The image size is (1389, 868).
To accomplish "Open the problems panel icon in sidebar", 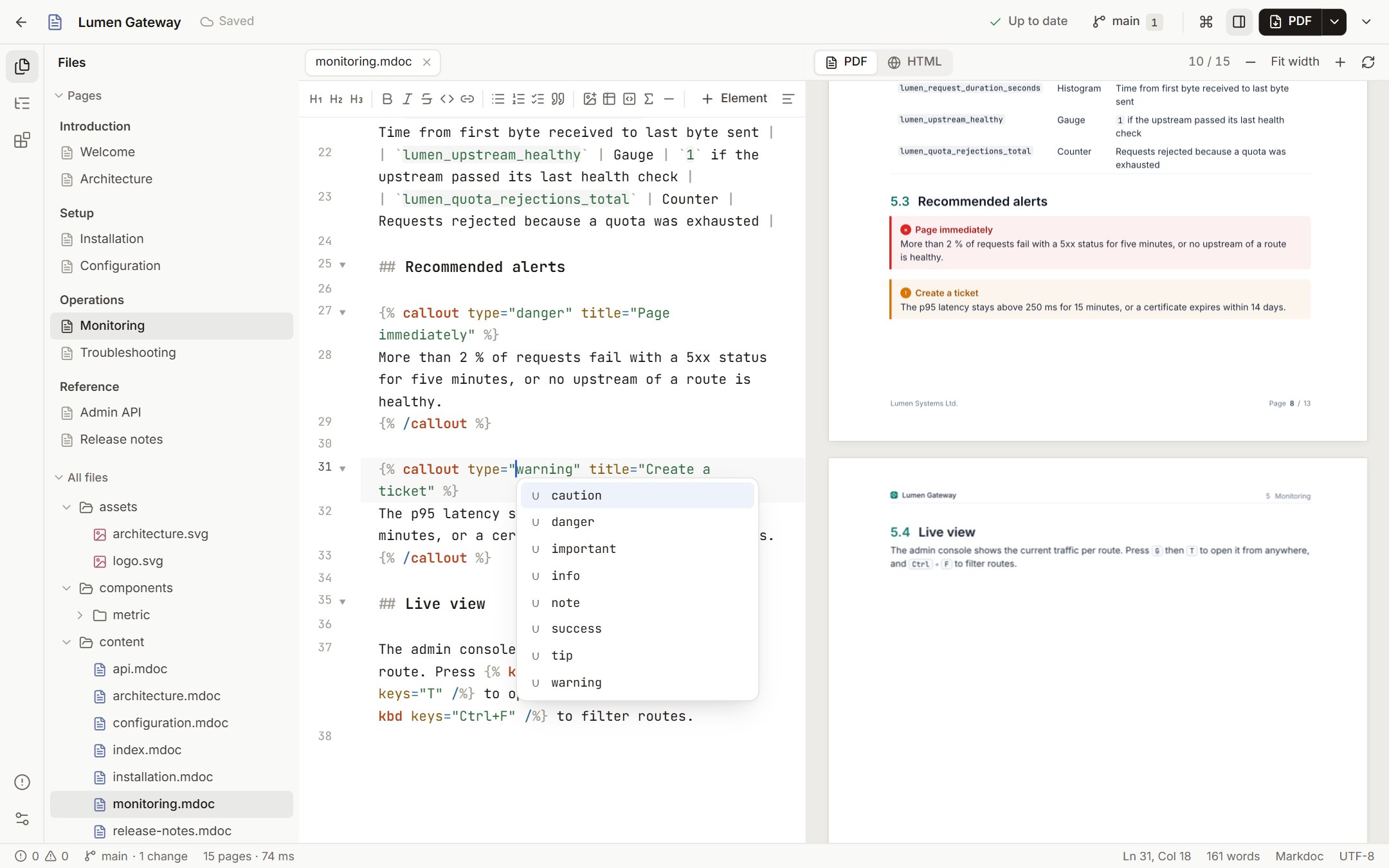I will pos(22,782).
